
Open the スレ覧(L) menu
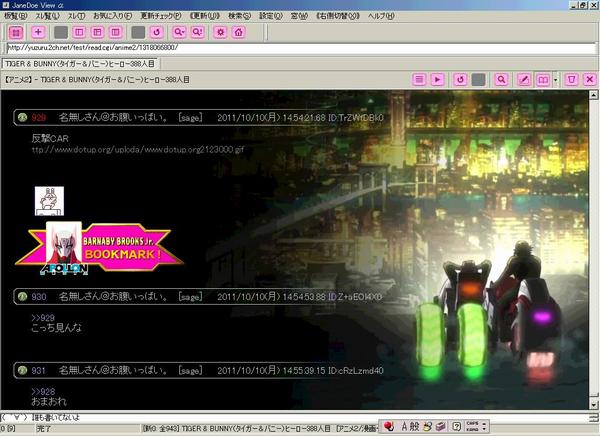click(x=47, y=16)
